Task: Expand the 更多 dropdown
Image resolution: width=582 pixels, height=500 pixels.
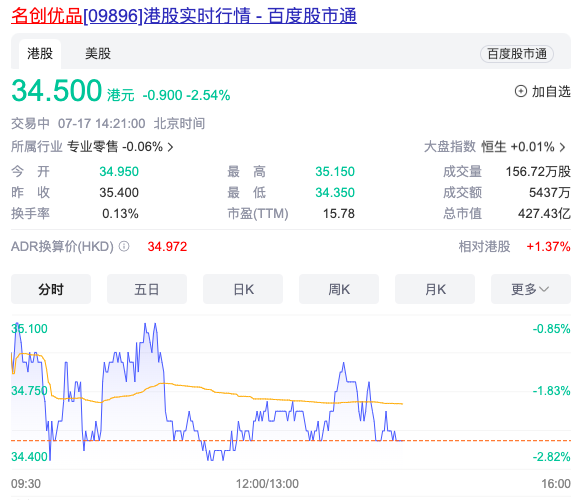Action: click(531, 289)
